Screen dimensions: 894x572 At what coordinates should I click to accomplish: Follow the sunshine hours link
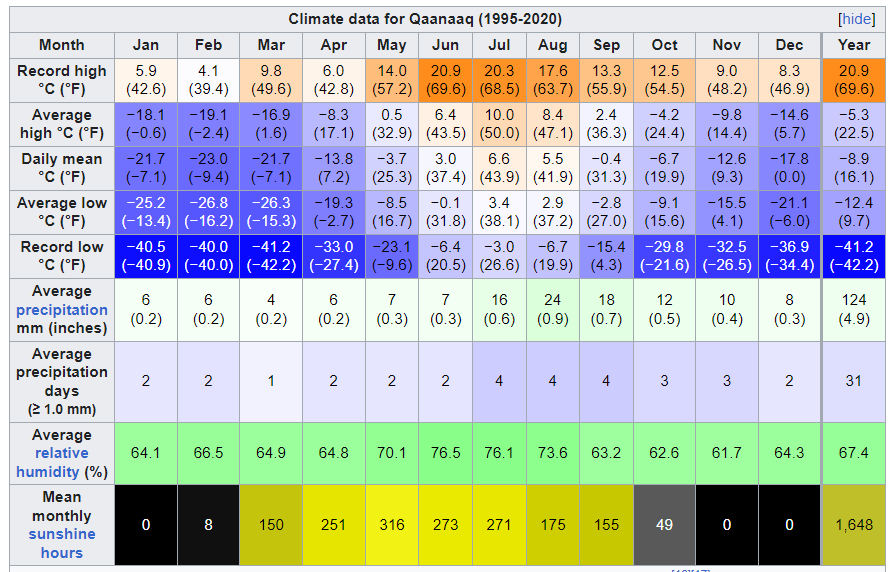click(62, 543)
